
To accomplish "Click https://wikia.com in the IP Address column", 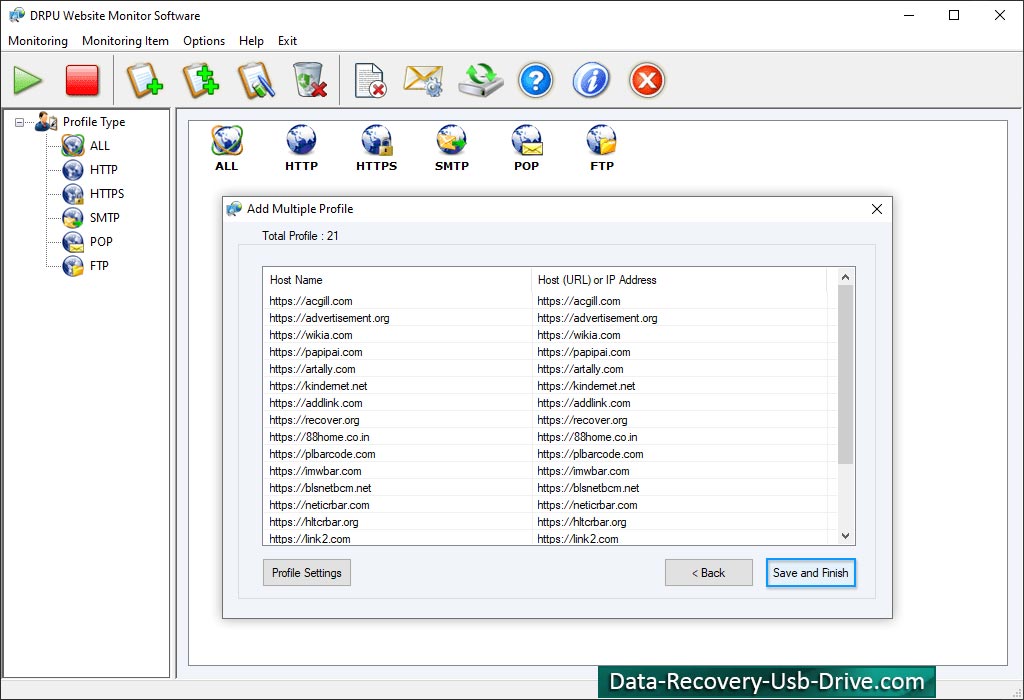I will click(579, 335).
